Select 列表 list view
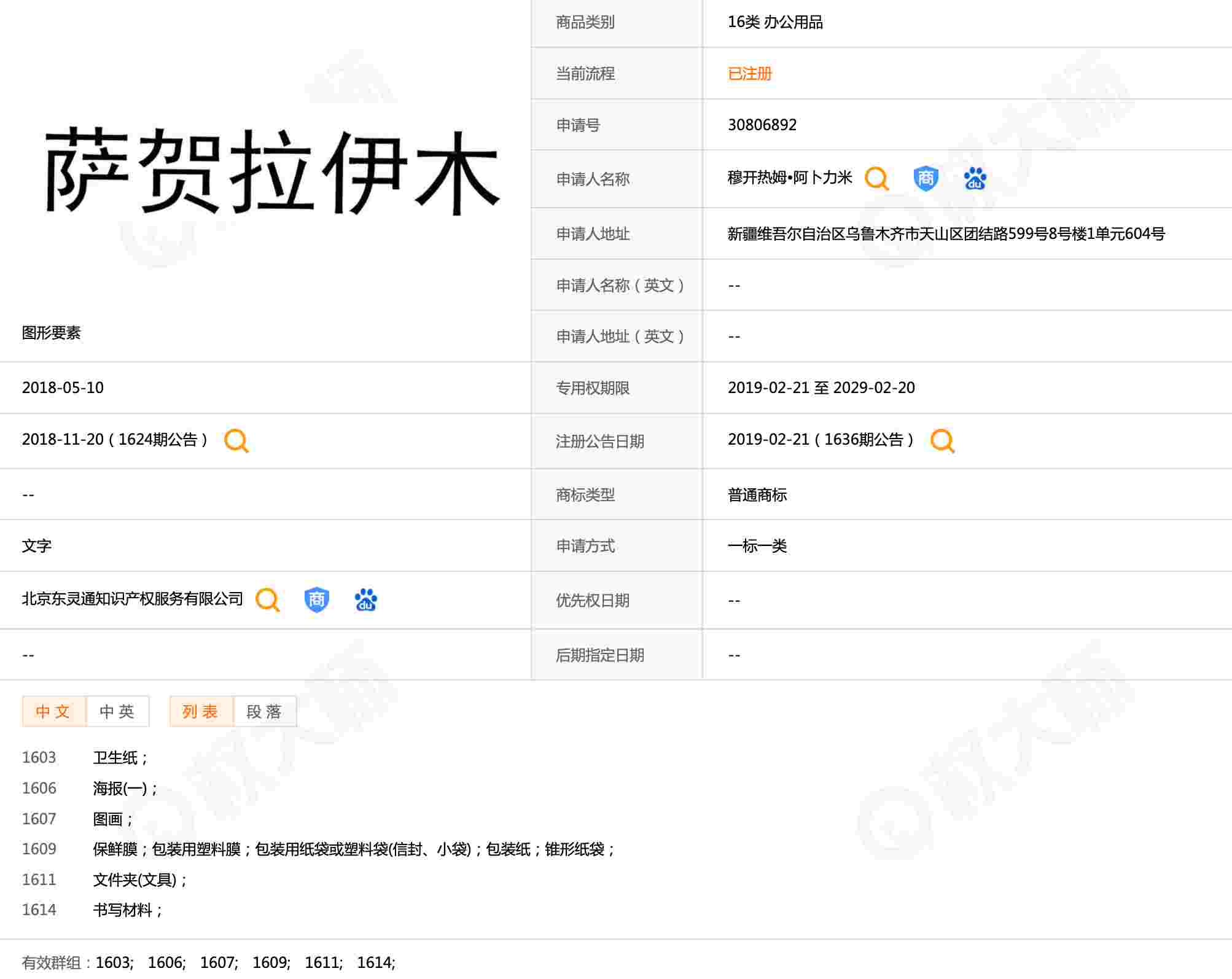This screenshot has height=979, width=1232. [x=201, y=711]
